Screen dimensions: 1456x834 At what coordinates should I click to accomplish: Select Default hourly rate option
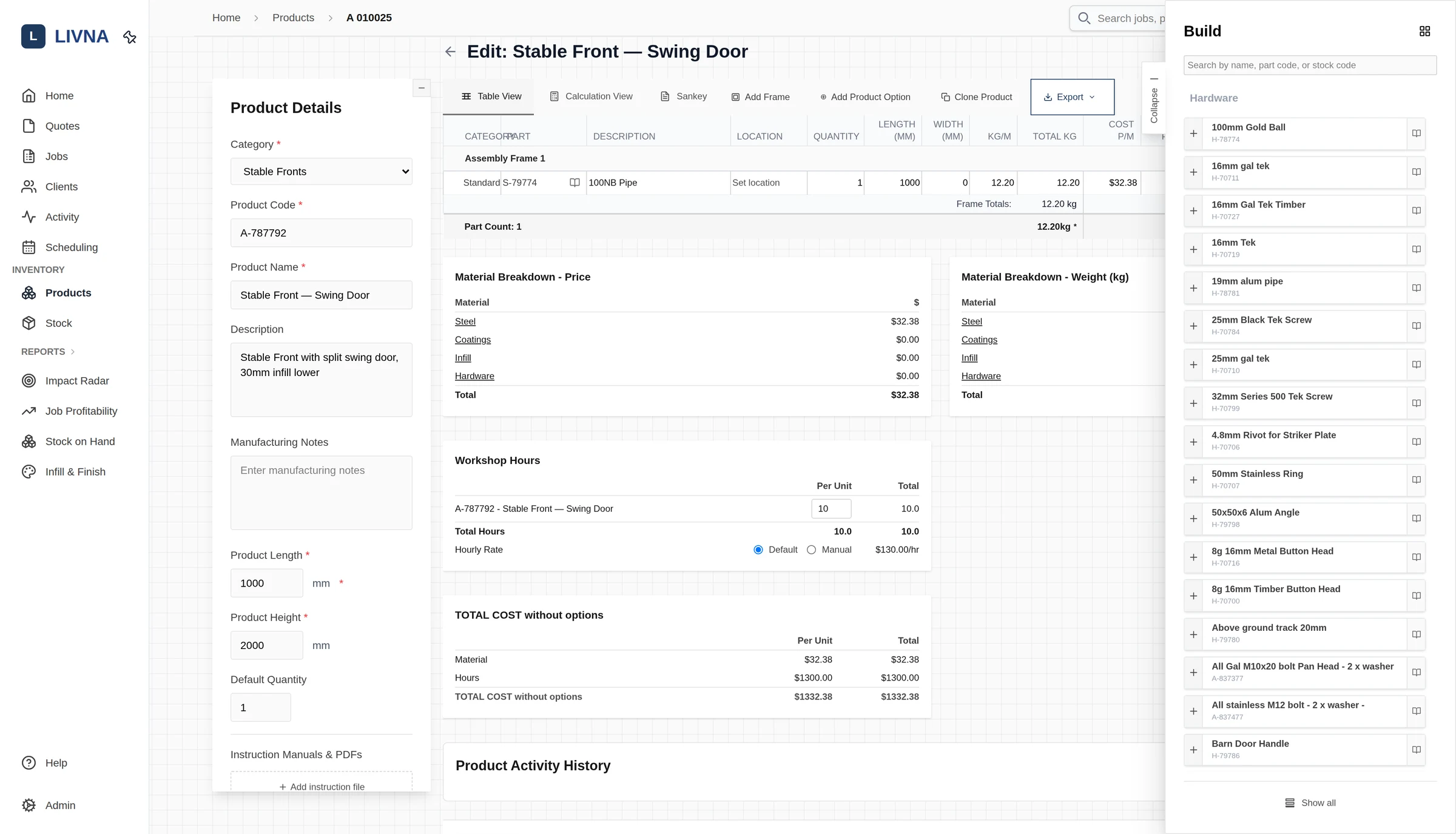(758, 550)
